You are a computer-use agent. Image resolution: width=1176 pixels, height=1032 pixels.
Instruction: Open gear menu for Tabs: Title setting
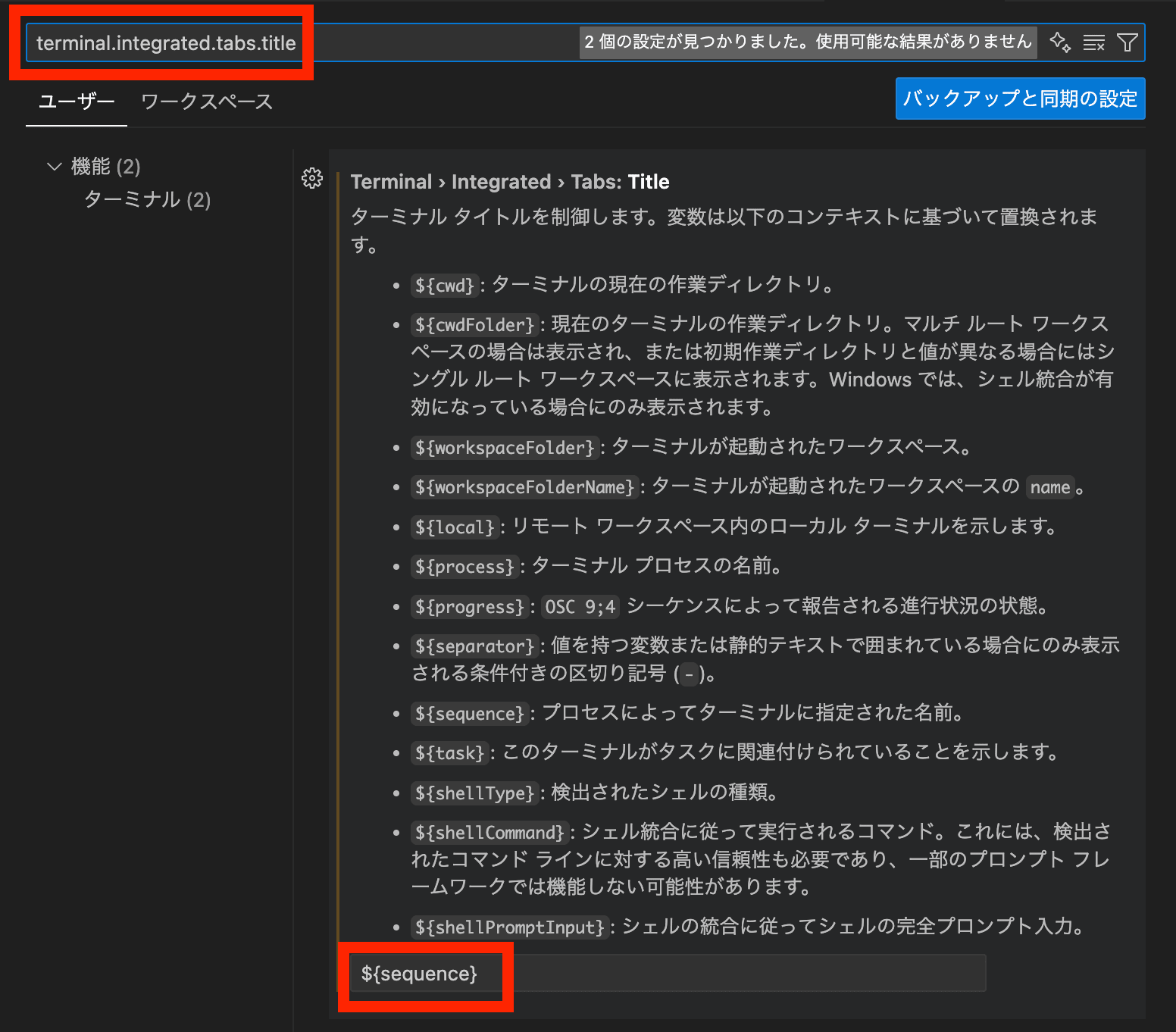[312, 178]
